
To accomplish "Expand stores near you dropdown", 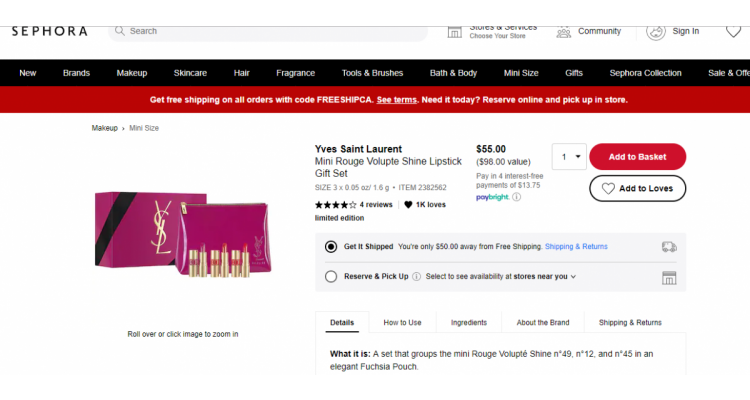I will (x=545, y=277).
